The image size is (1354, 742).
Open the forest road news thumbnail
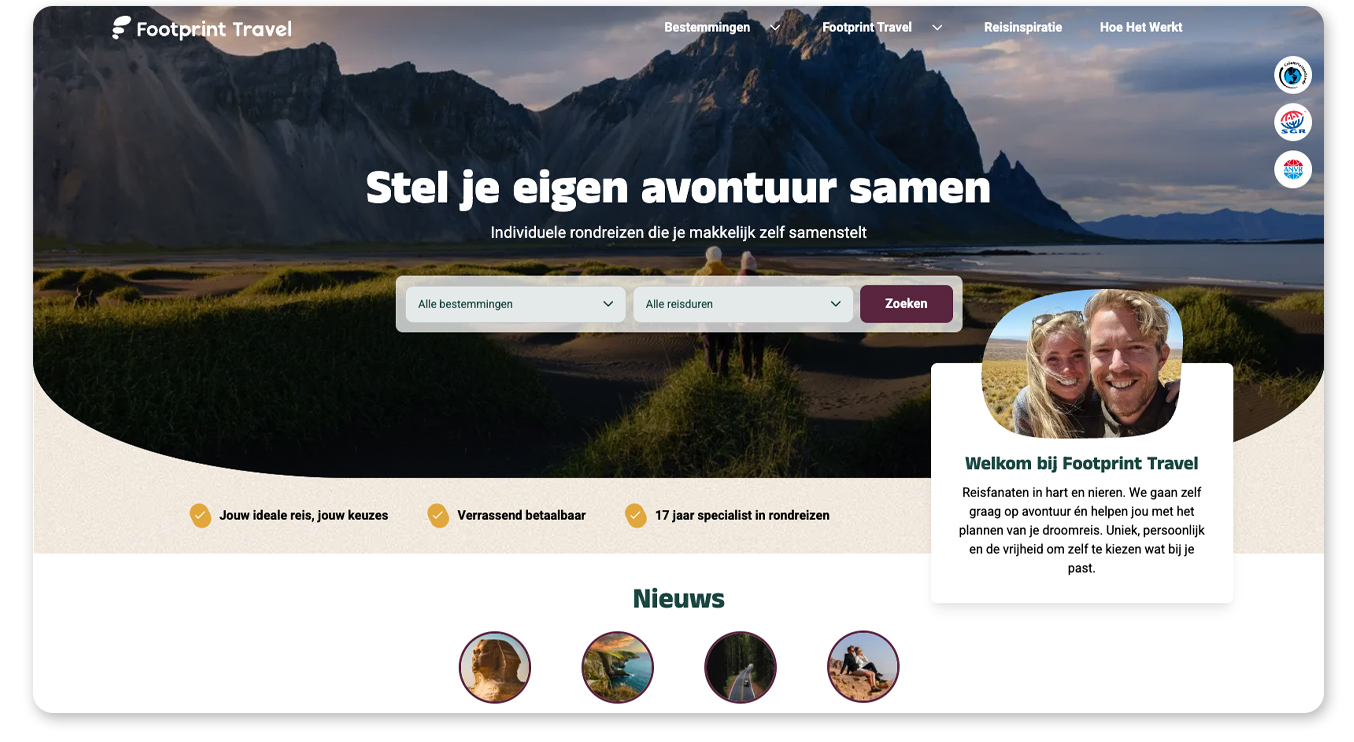click(740, 667)
